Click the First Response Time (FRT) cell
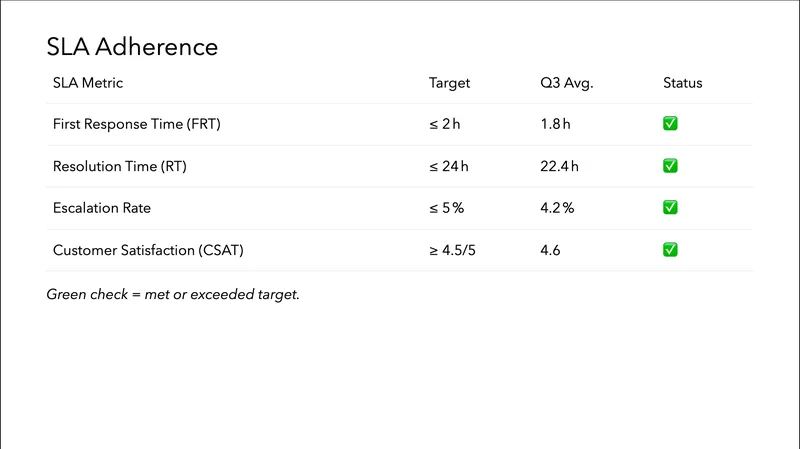Screen dimensions: 800x449 (x=136, y=124)
